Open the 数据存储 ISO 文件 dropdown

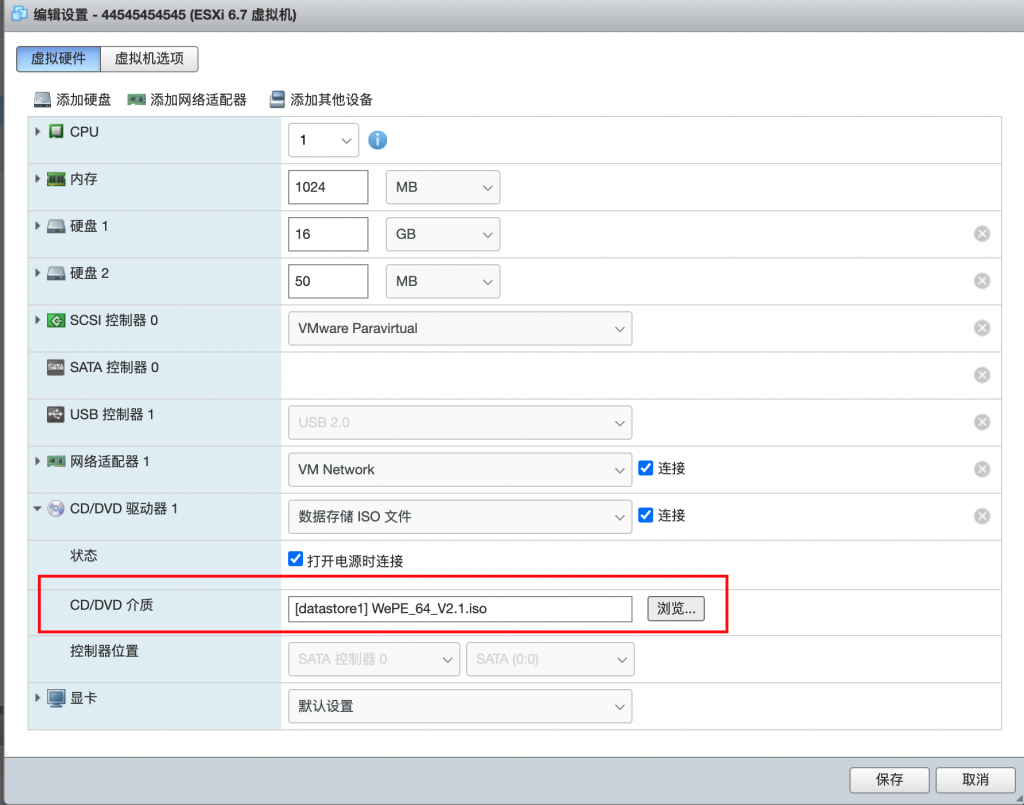click(460, 516)
